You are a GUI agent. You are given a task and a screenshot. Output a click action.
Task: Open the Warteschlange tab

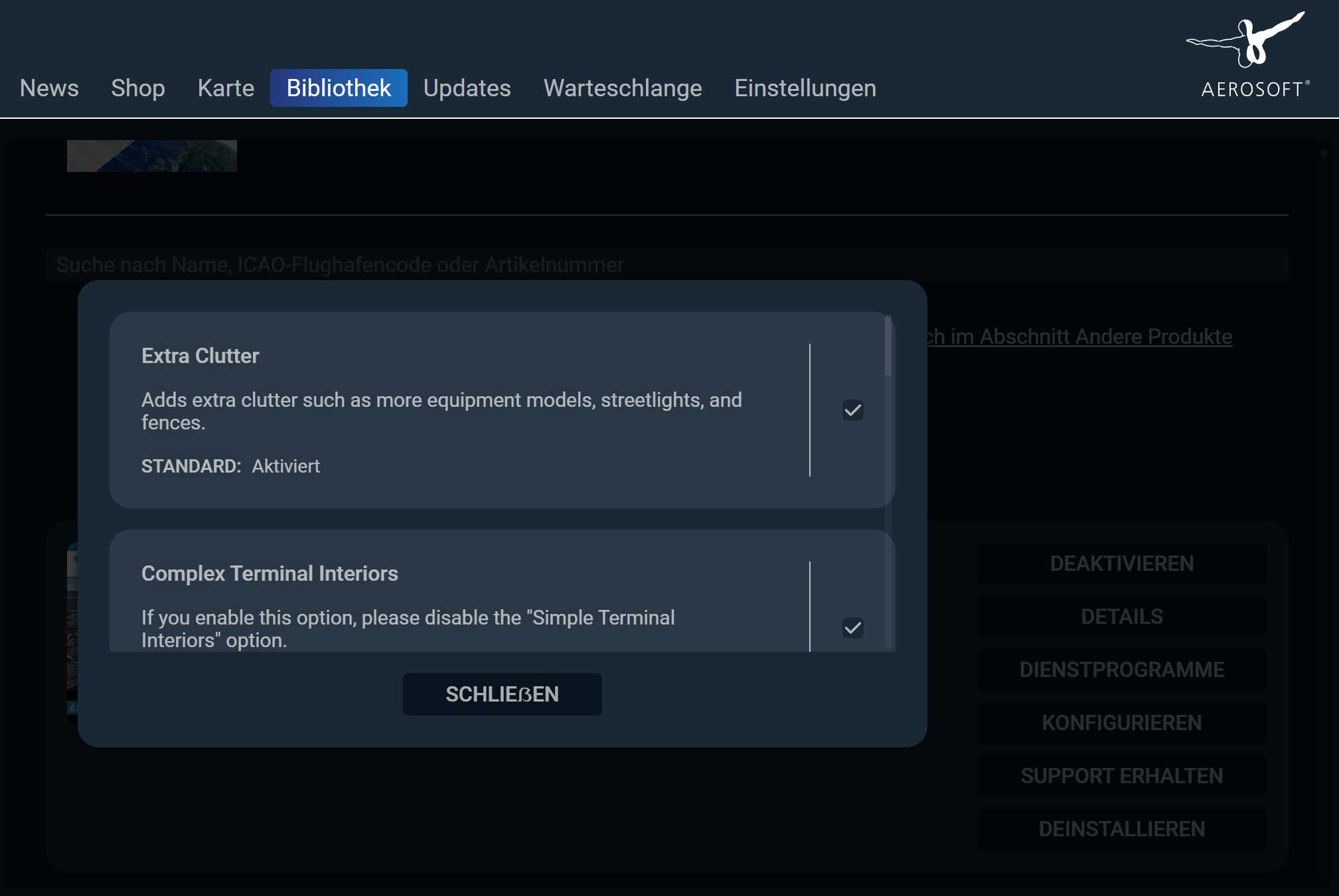tap(622, 88)
